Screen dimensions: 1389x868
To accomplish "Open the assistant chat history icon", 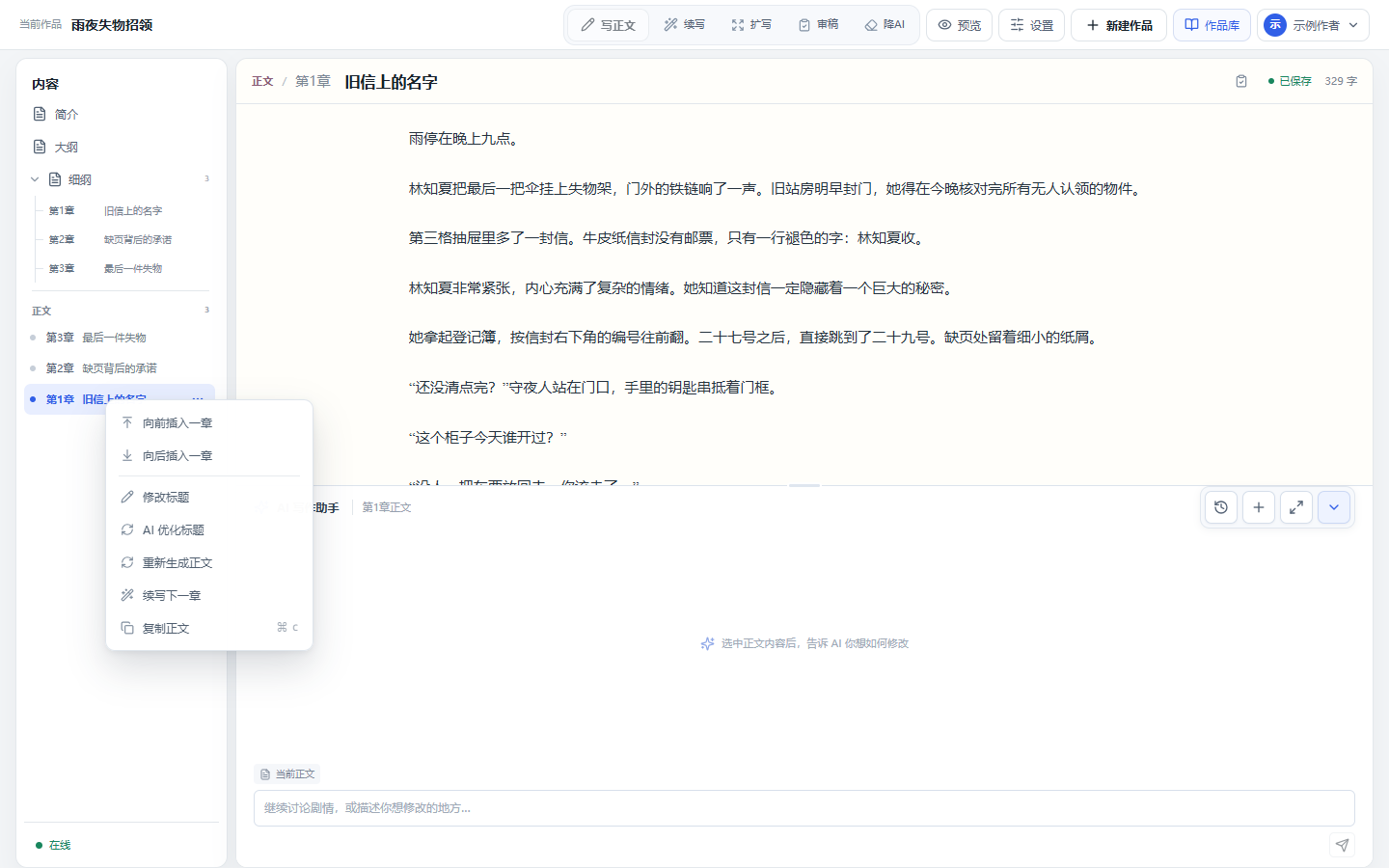I will [x=1221, y=507].
